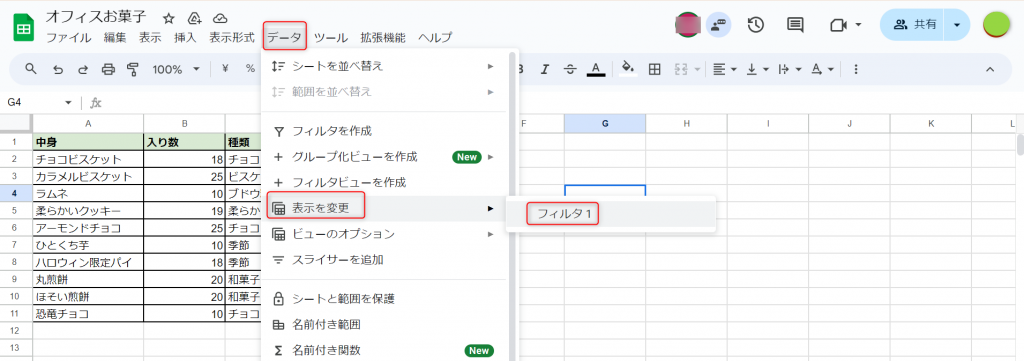The image size is (1024, 361).
Task: Open the 表示 menu
Action: click(x=150, y=37)
